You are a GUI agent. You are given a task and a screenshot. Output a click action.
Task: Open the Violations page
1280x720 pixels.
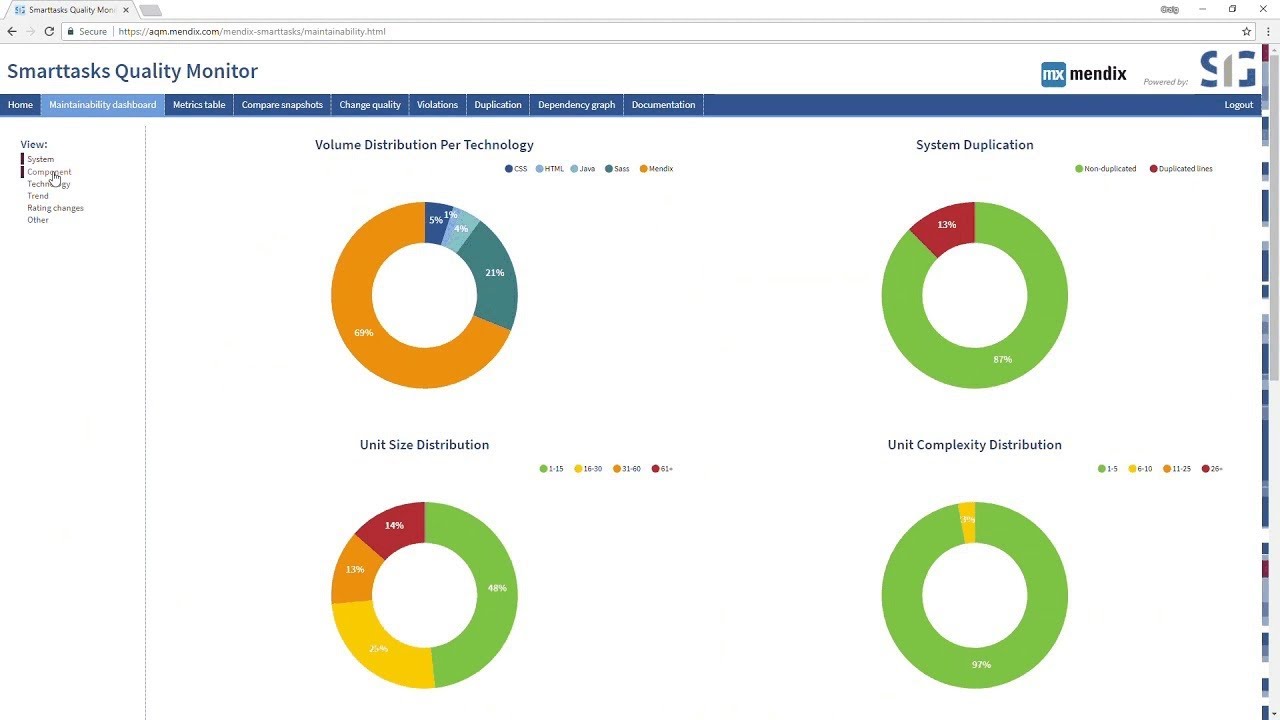[x=437, y=105]
